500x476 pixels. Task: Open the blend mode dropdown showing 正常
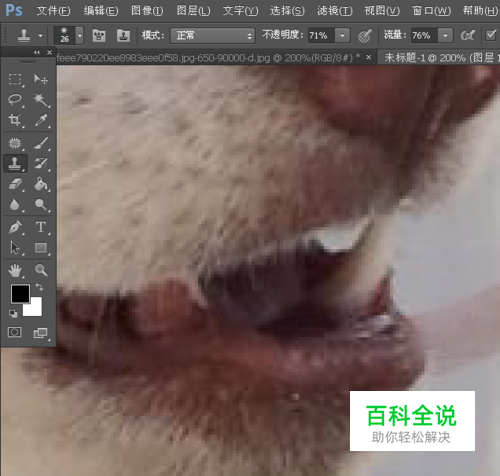click(213, 35)
